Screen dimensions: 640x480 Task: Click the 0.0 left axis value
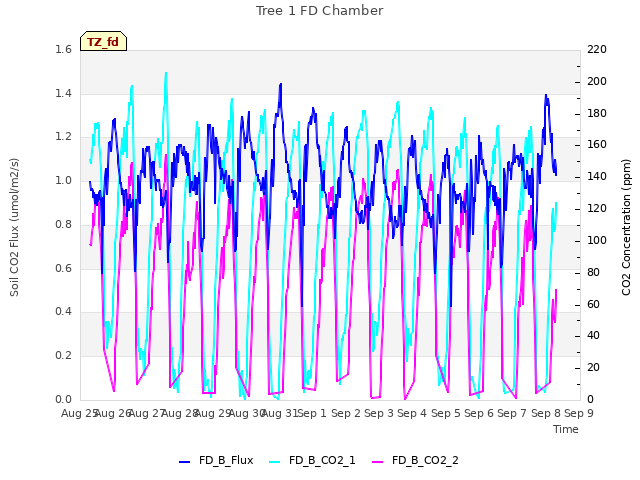tap(63, 399)
